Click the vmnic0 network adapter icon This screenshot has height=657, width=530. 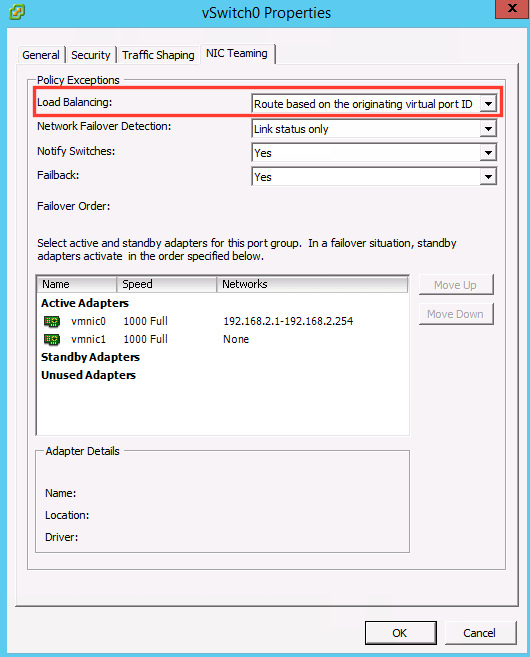[x=52, y=321]
